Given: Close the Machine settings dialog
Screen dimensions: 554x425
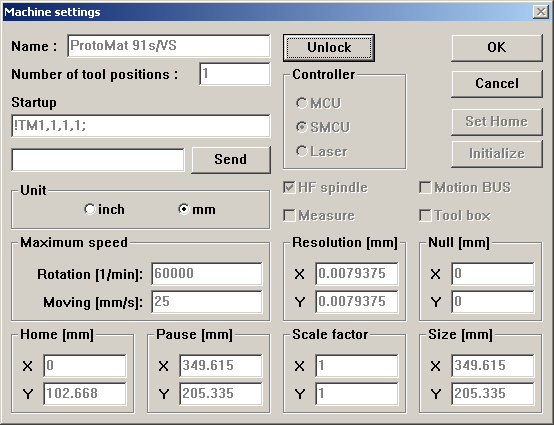Looking at the screenshot, I should point(541,12).
